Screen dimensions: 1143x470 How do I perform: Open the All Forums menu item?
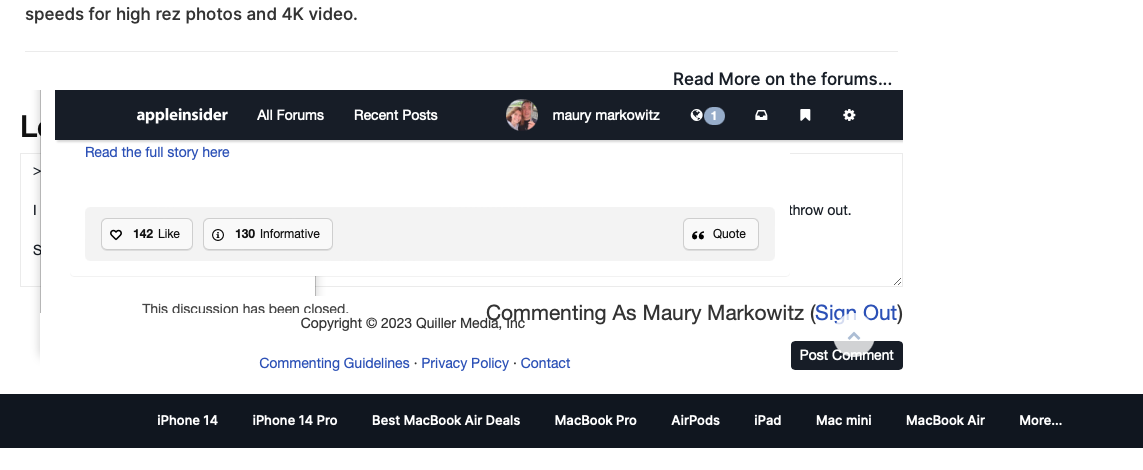pyautogui.click(x=290, y=115)
